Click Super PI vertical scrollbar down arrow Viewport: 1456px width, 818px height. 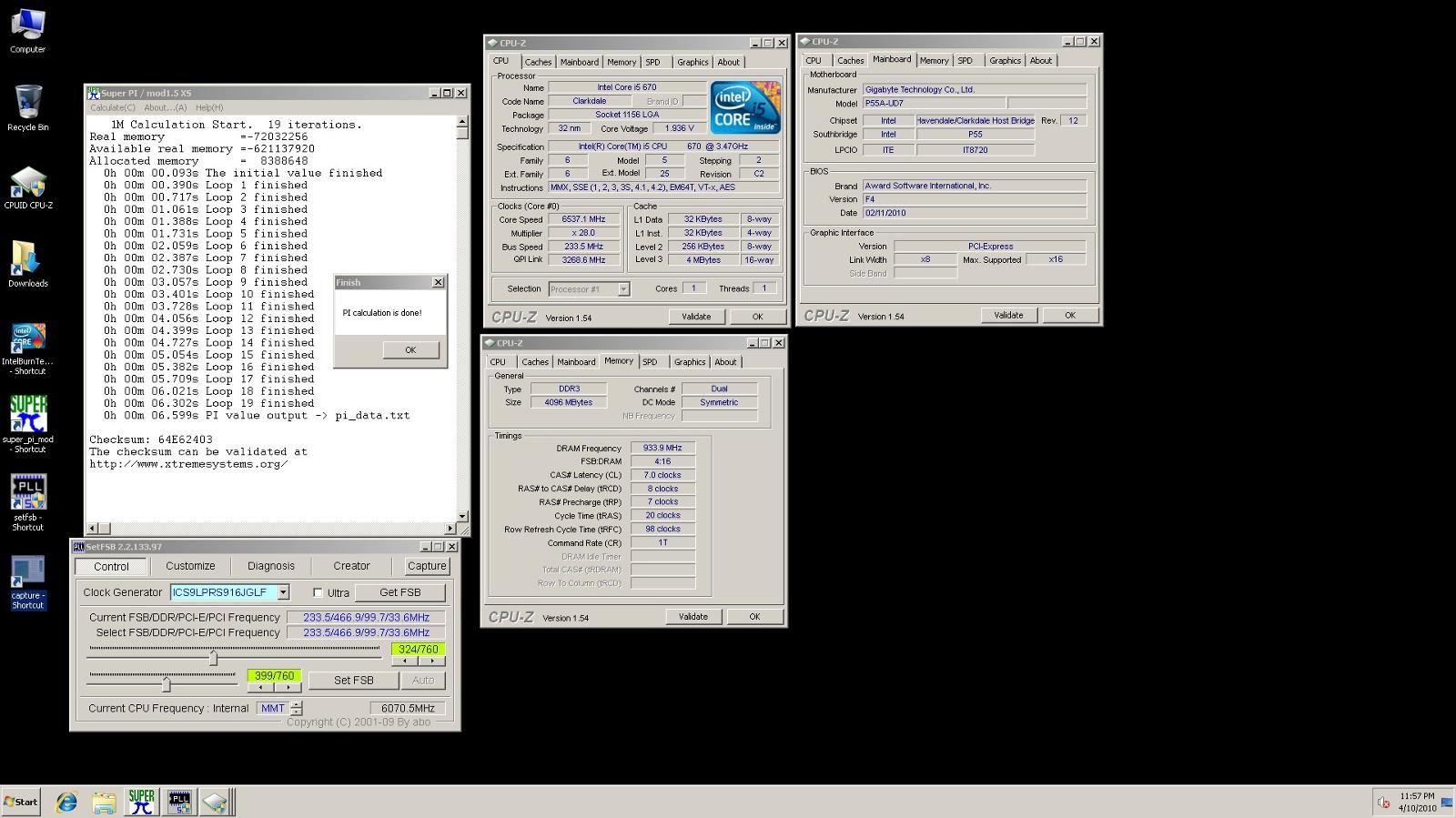tap(462, 516)
